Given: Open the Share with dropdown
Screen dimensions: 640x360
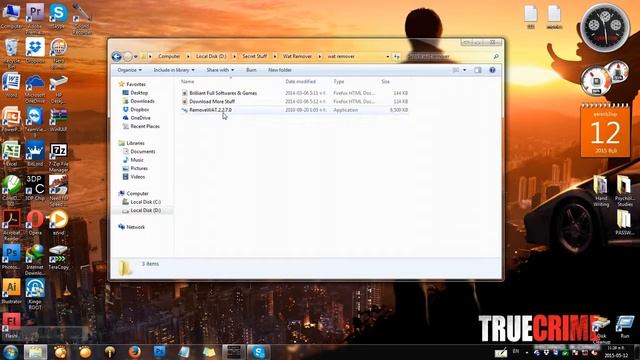Looking at the screenshot, I should point(220,70).
